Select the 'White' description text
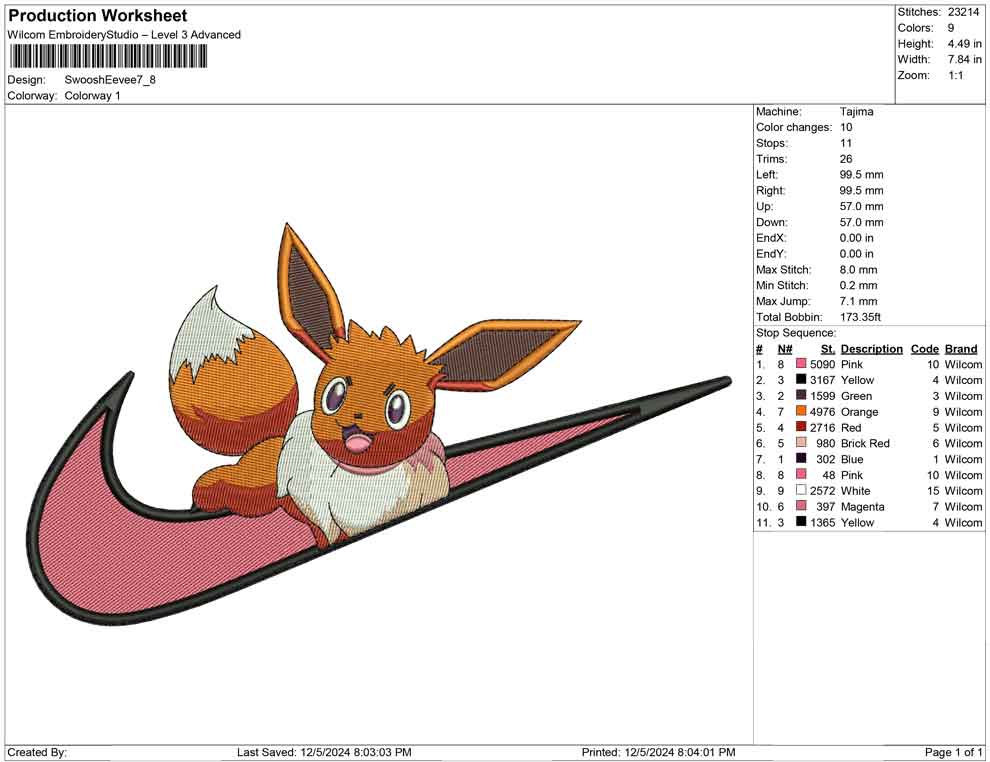990x762 pixels. [x=856, y=491]
